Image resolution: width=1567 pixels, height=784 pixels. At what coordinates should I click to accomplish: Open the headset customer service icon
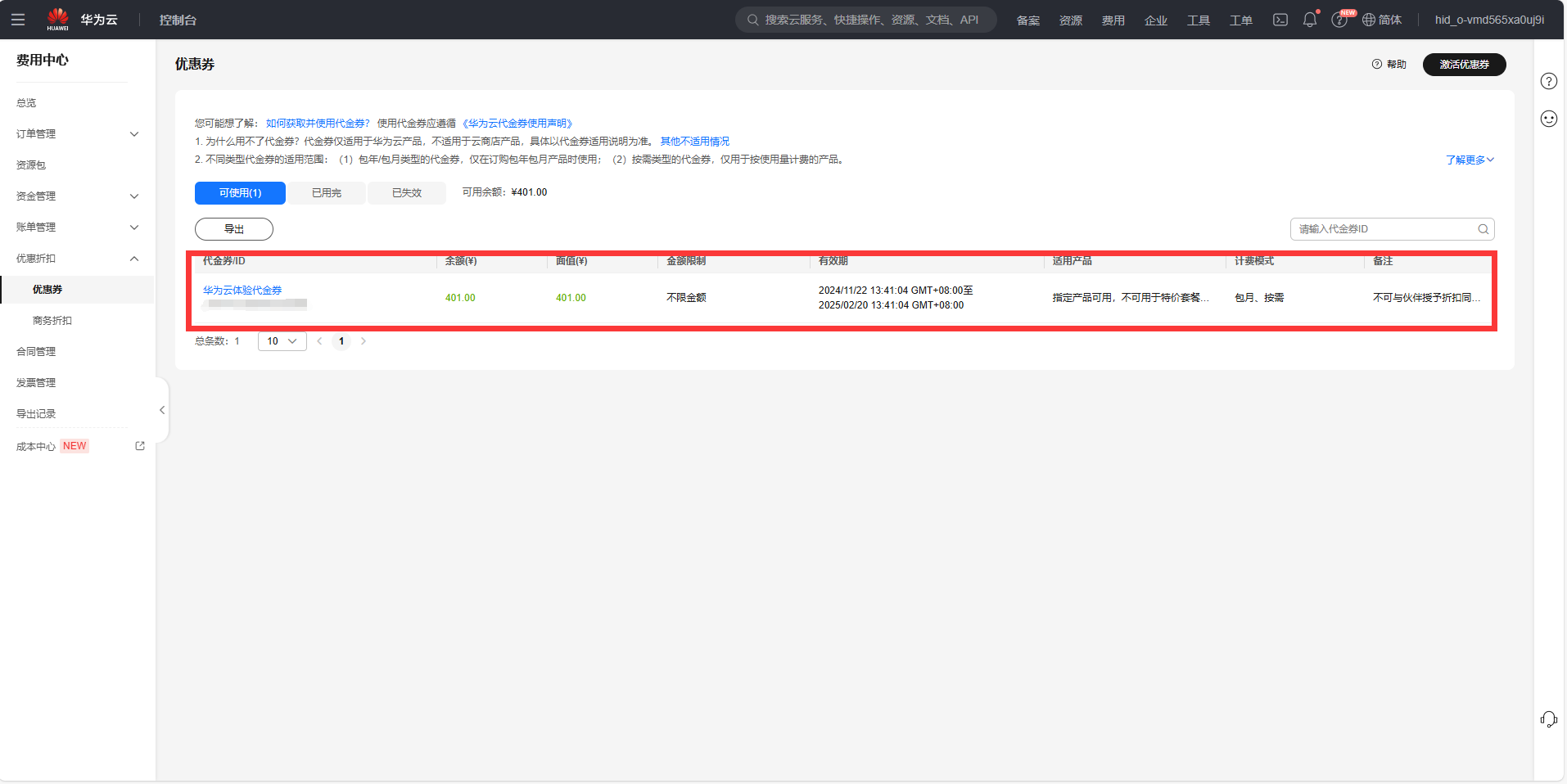tap(1548, 719)
